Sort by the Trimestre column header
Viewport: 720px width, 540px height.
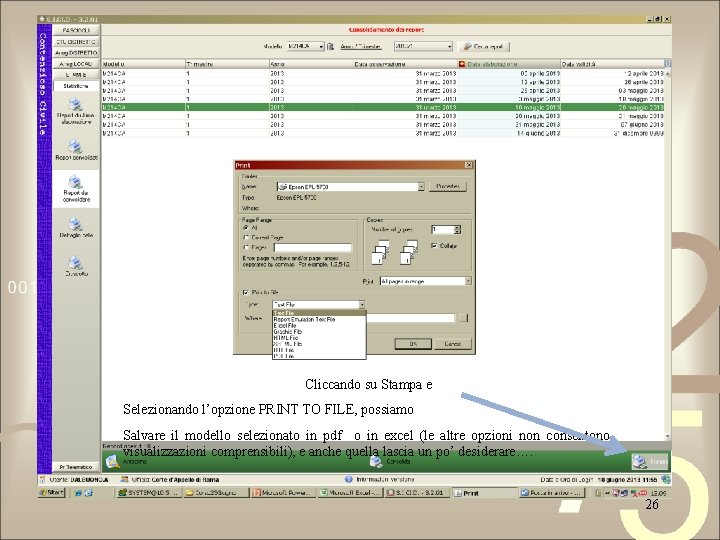tap(227, 64)
